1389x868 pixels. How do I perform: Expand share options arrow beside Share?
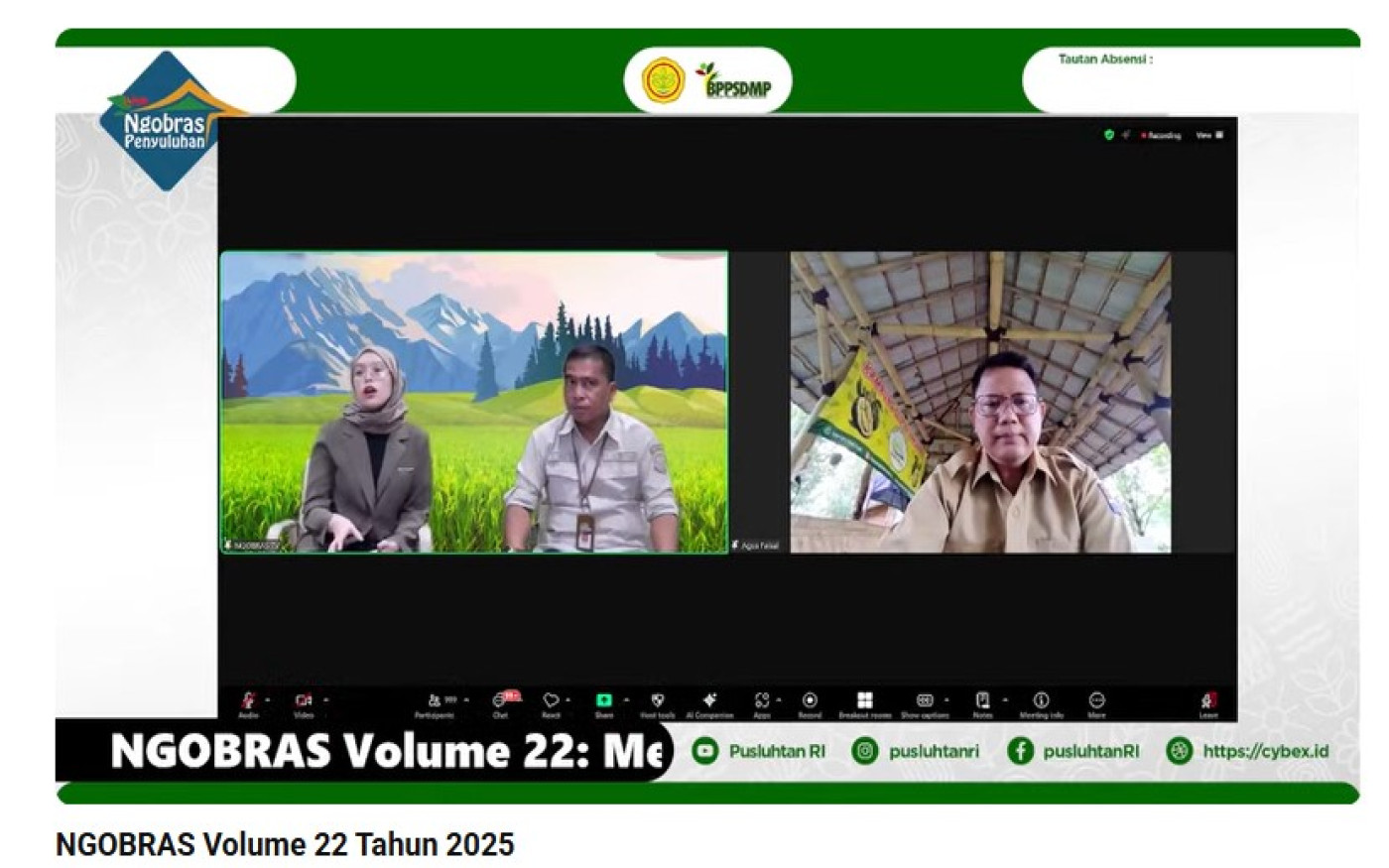pos(626,700)
